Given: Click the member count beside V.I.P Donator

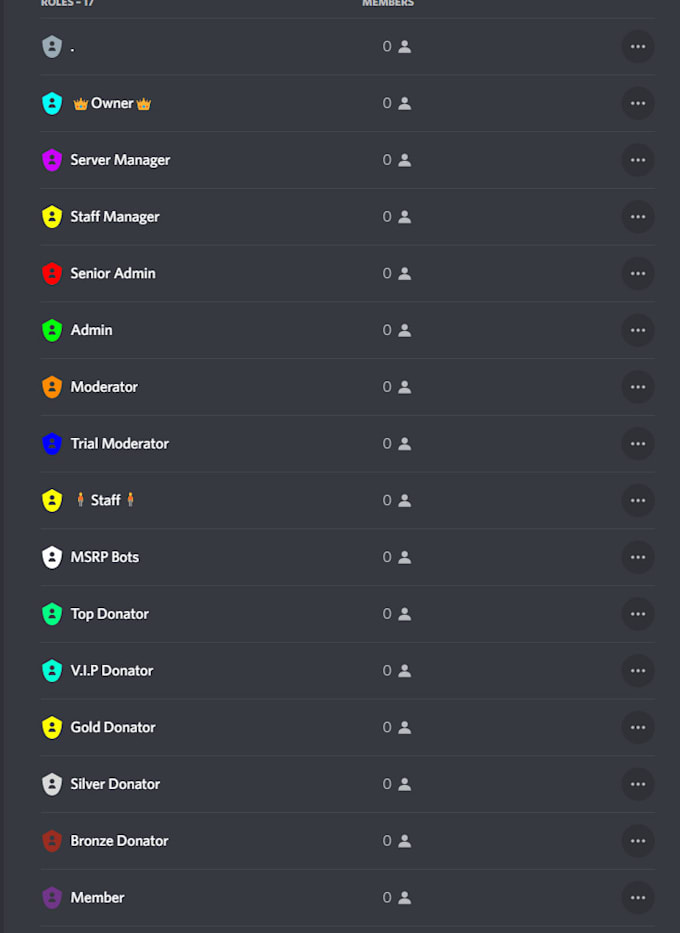Looking at the screenshot, I should tap(396, 671).
